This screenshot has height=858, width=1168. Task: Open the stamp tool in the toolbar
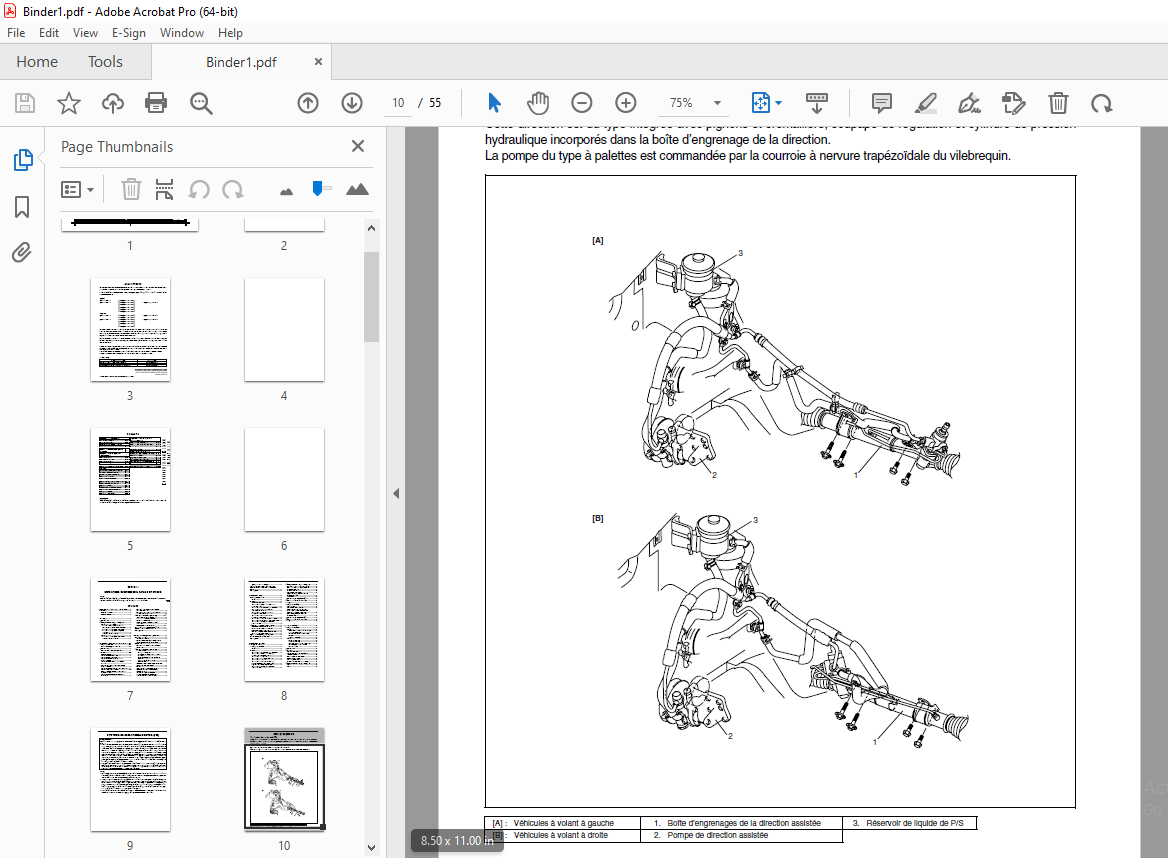(1013, 103)
